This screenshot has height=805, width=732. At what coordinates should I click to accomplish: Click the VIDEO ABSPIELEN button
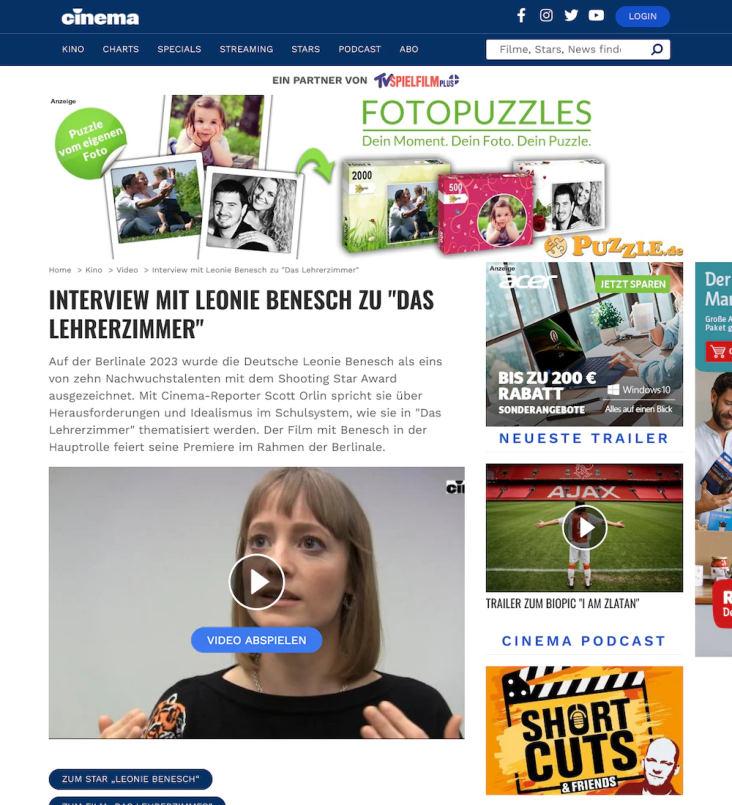click(x=257, y=640)
